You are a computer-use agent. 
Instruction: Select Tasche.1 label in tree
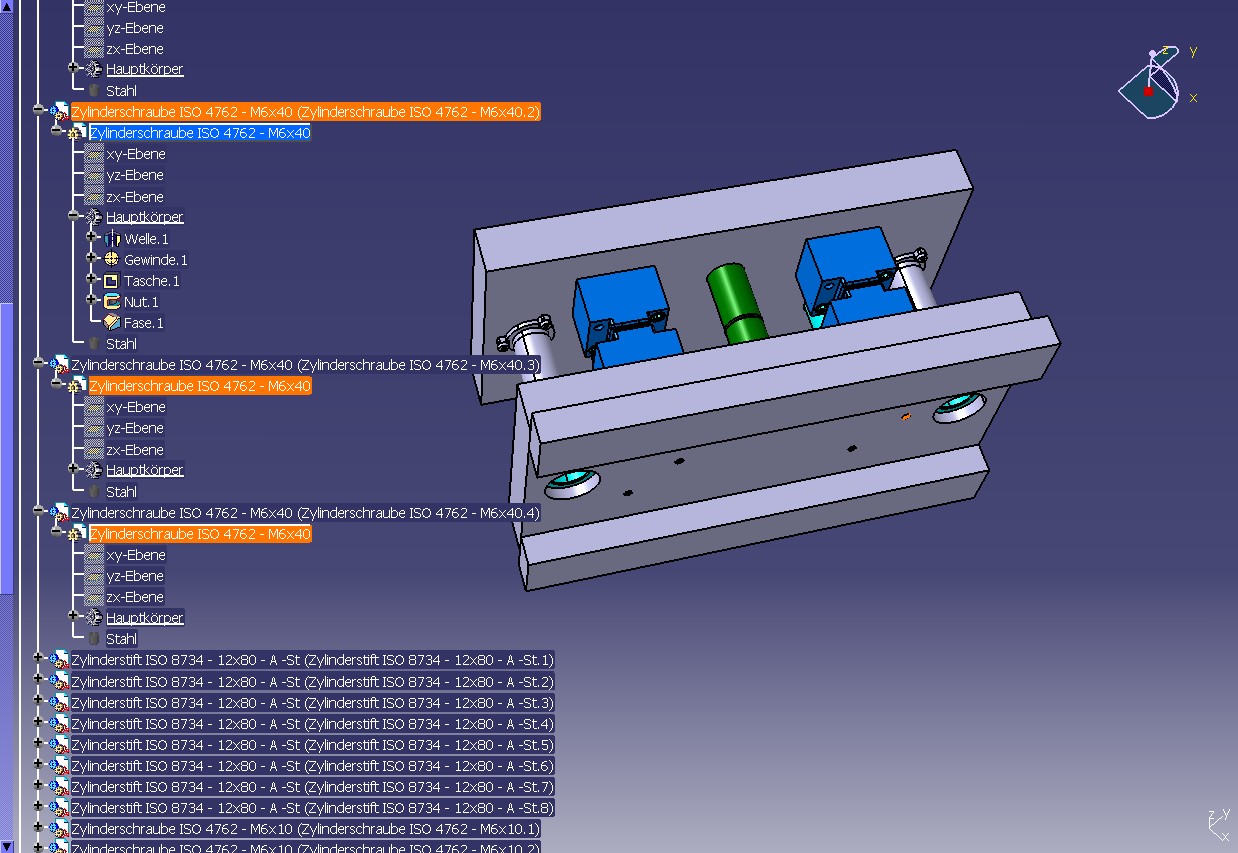click(x=152, y=281)
